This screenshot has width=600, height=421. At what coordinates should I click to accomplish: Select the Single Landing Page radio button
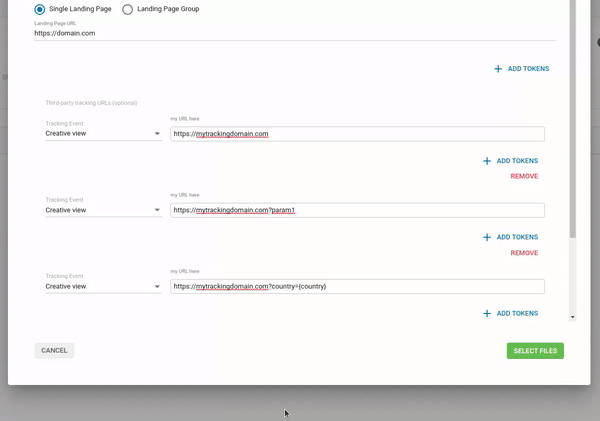click(40, 10)
